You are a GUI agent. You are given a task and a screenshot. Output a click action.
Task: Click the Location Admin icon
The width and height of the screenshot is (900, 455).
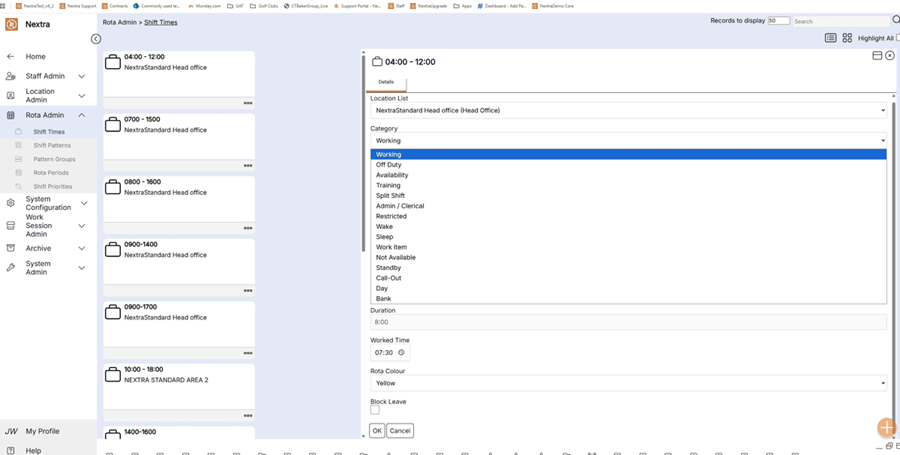[10, 96]
